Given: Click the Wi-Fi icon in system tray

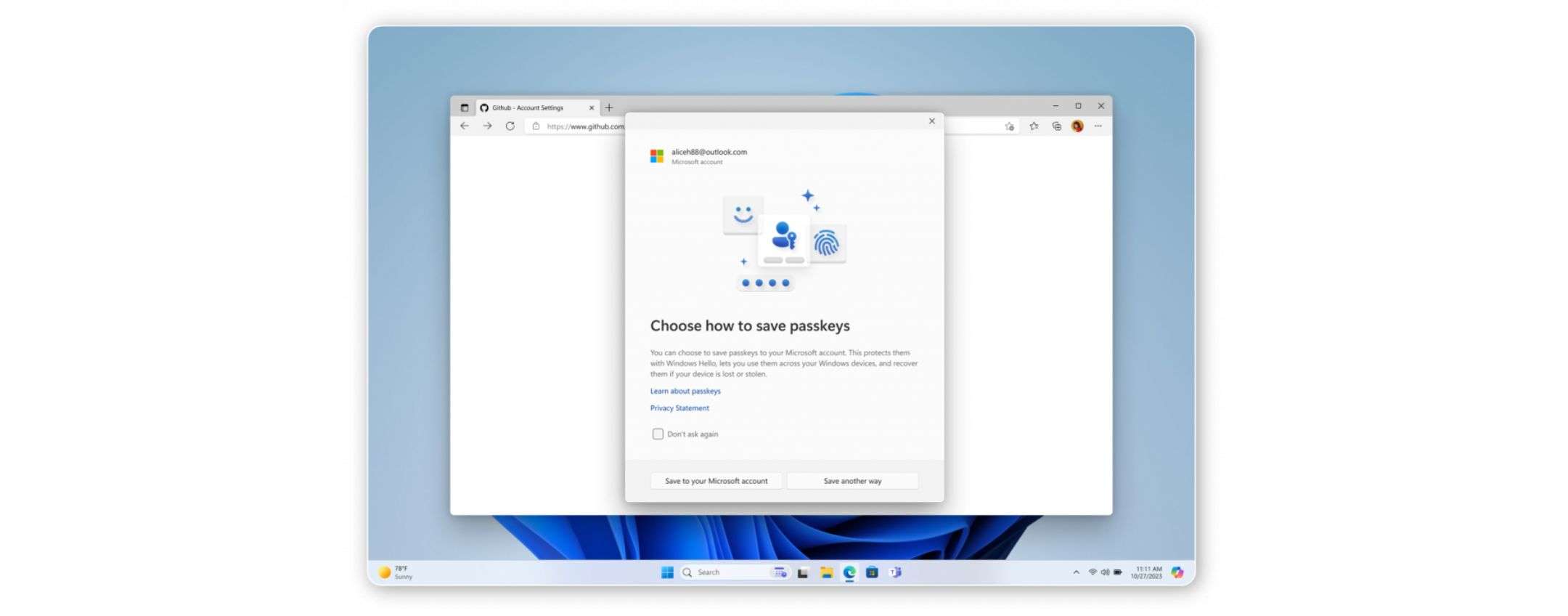Looking at the screenshot, I should tap(1093, 572).
